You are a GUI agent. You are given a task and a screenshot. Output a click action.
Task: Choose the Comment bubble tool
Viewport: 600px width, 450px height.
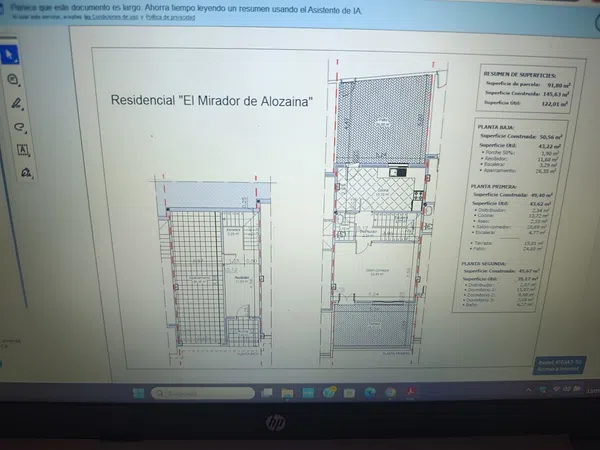tap(13, 79)
